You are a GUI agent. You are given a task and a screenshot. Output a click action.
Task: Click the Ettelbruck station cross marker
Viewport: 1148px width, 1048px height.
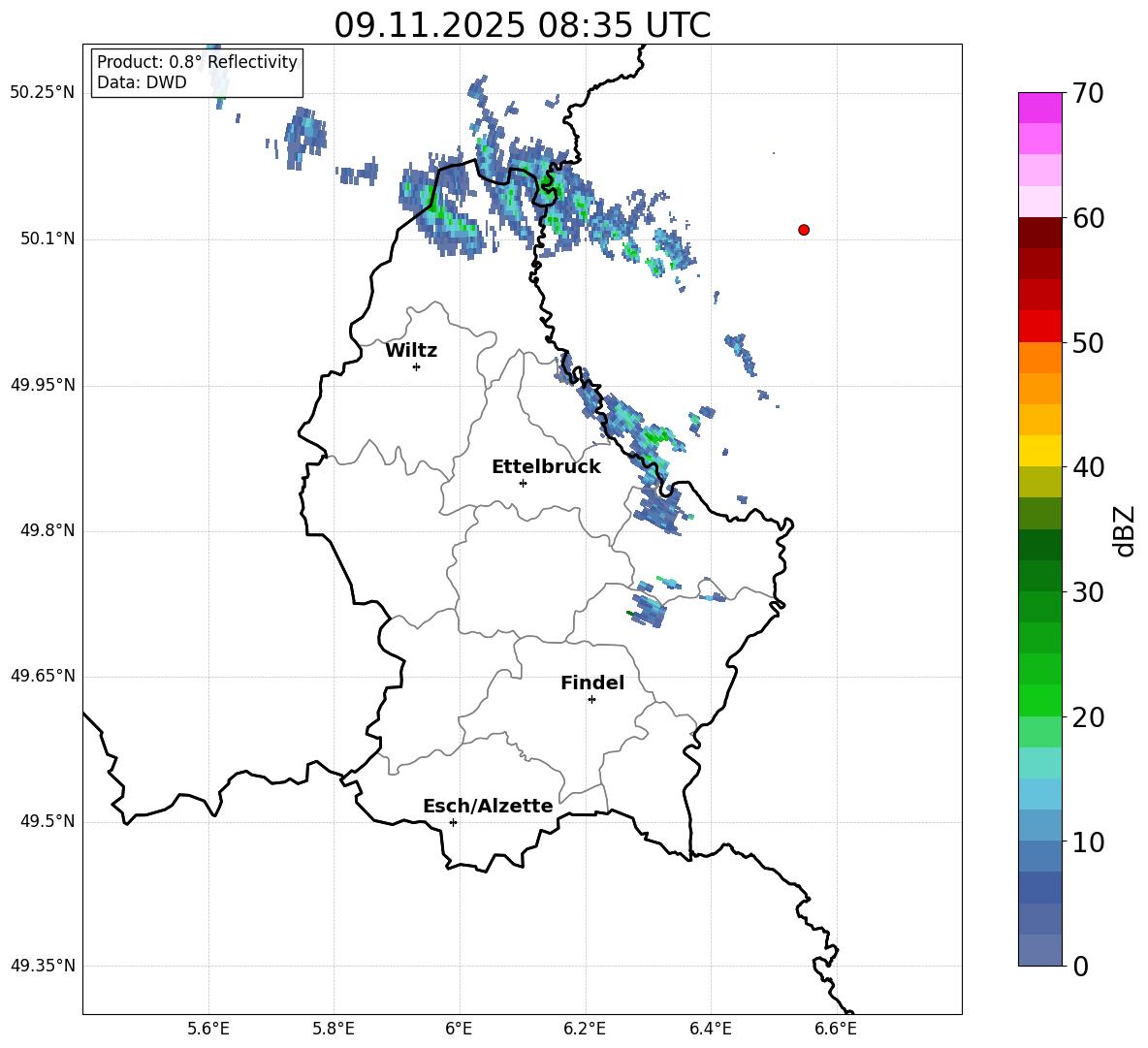coord(523,483)
